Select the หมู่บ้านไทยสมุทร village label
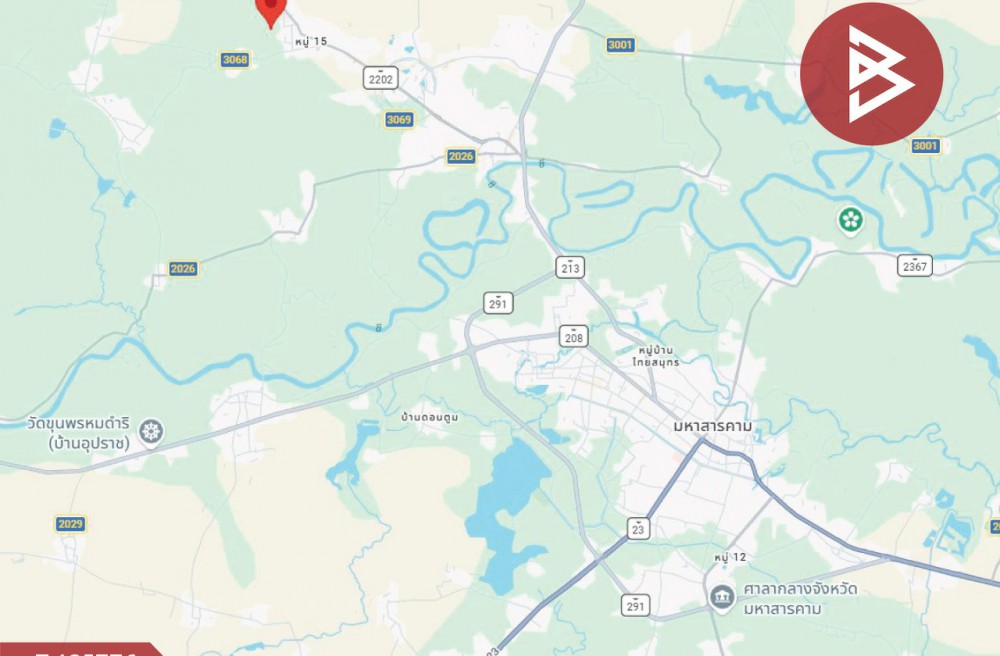1000x656 pixels. 656,356
